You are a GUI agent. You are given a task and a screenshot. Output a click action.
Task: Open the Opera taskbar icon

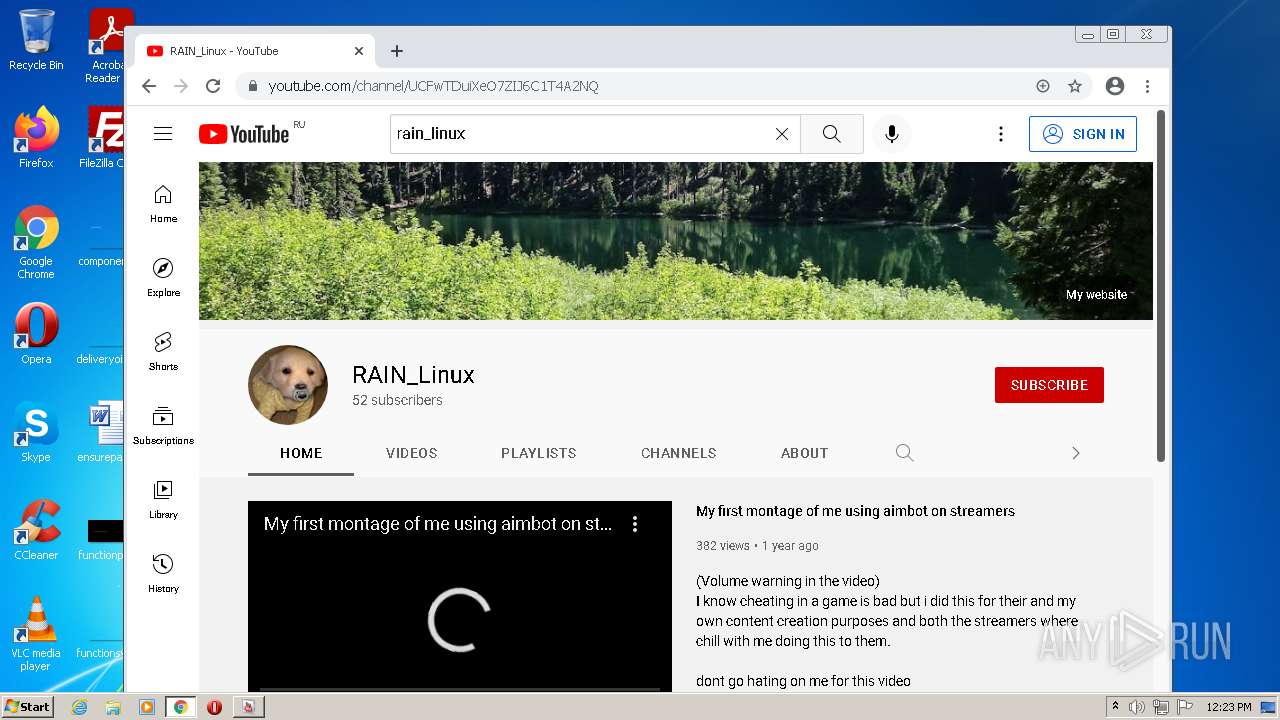[x=214, y=707]
